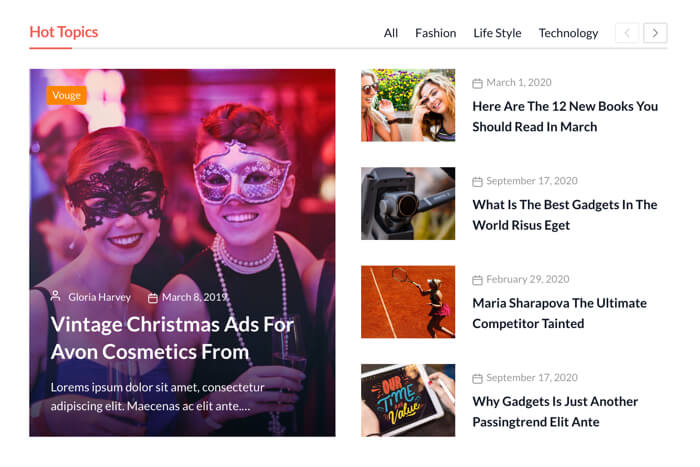Open the Life Style tab
Viewport: 700px width, 467px height.
pyautogui.click(x=497, y=33)
